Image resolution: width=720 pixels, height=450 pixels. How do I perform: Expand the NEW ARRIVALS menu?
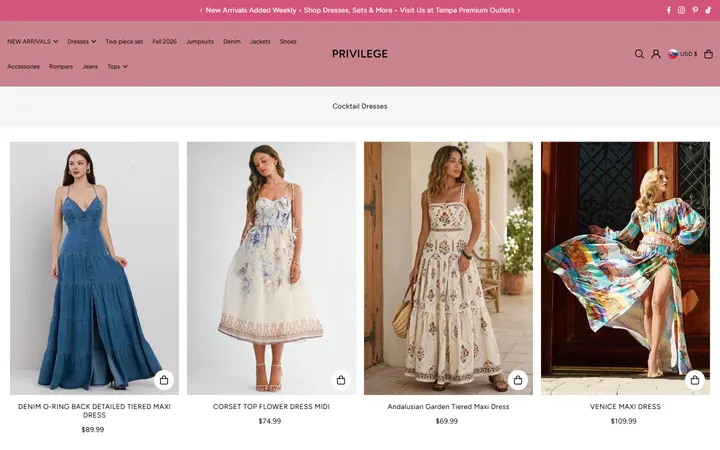point(33,41)
